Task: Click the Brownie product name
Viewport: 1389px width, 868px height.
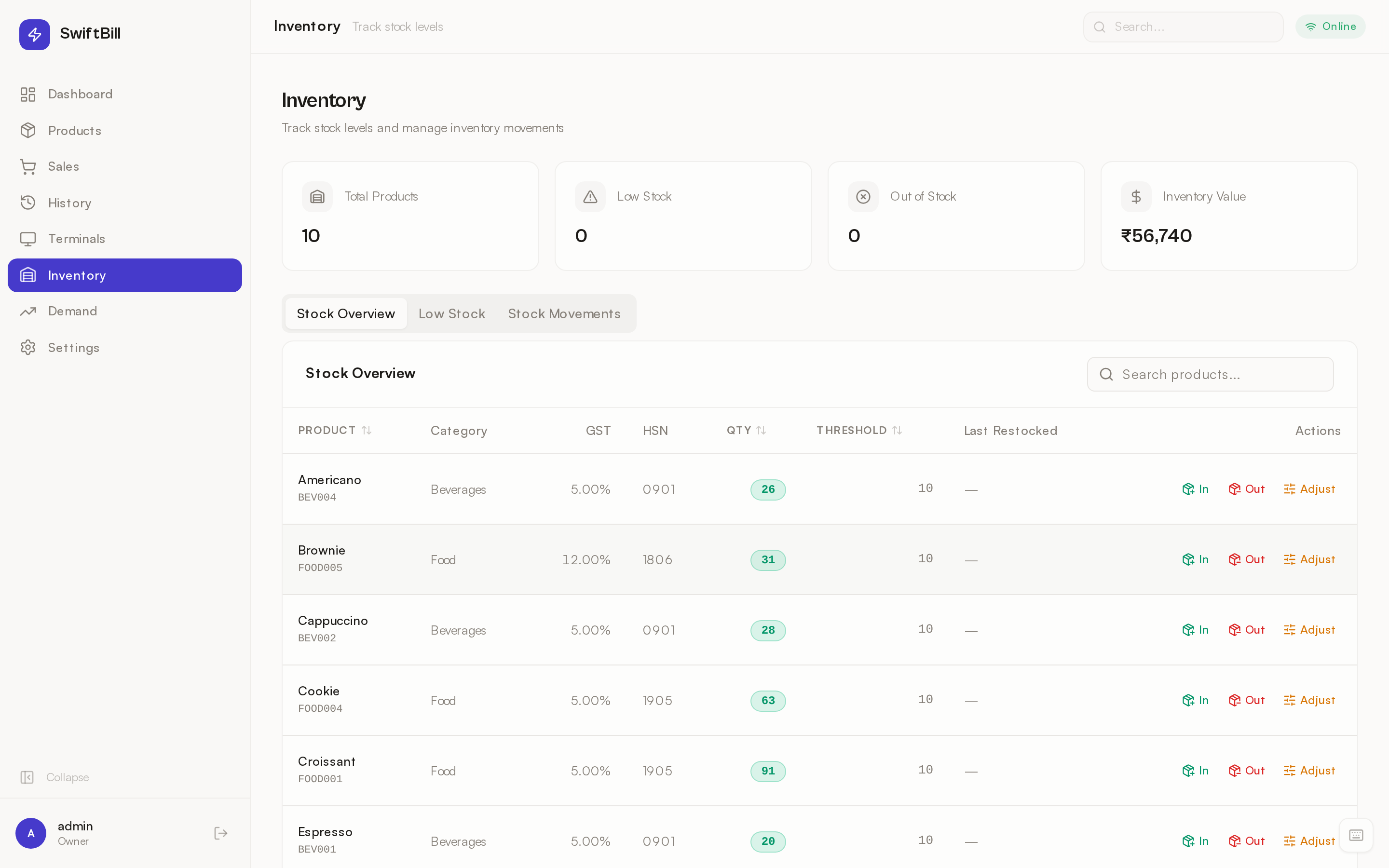Action: click(x=321, y=551)
